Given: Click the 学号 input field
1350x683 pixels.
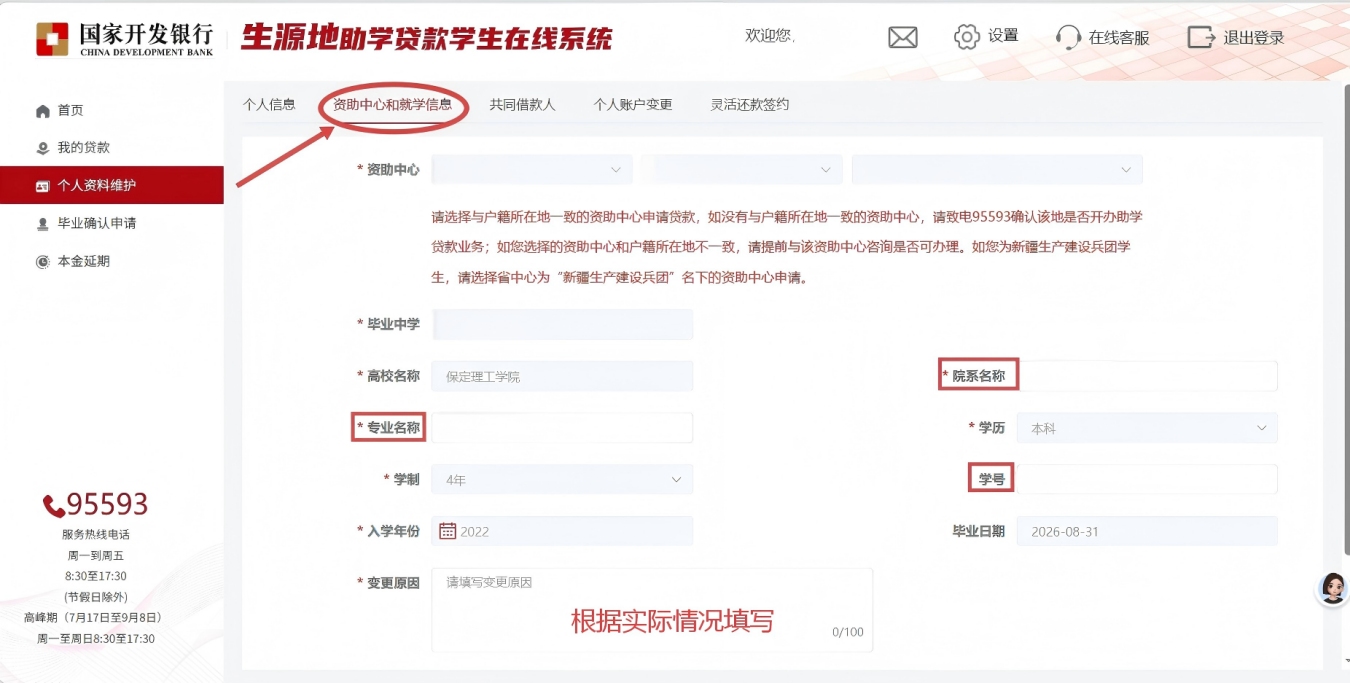Looking at the screenshot, I should (x=1147, y=480).
